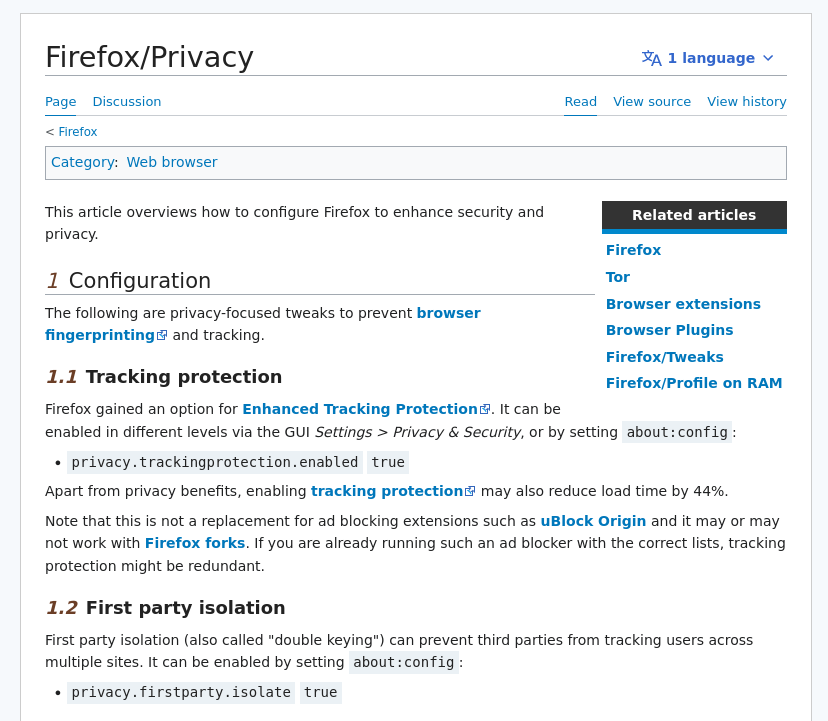Screen dimensions: 828x721
Task: Click the dropdown chevron beside 1 language
Action: [x=768, y=58]
